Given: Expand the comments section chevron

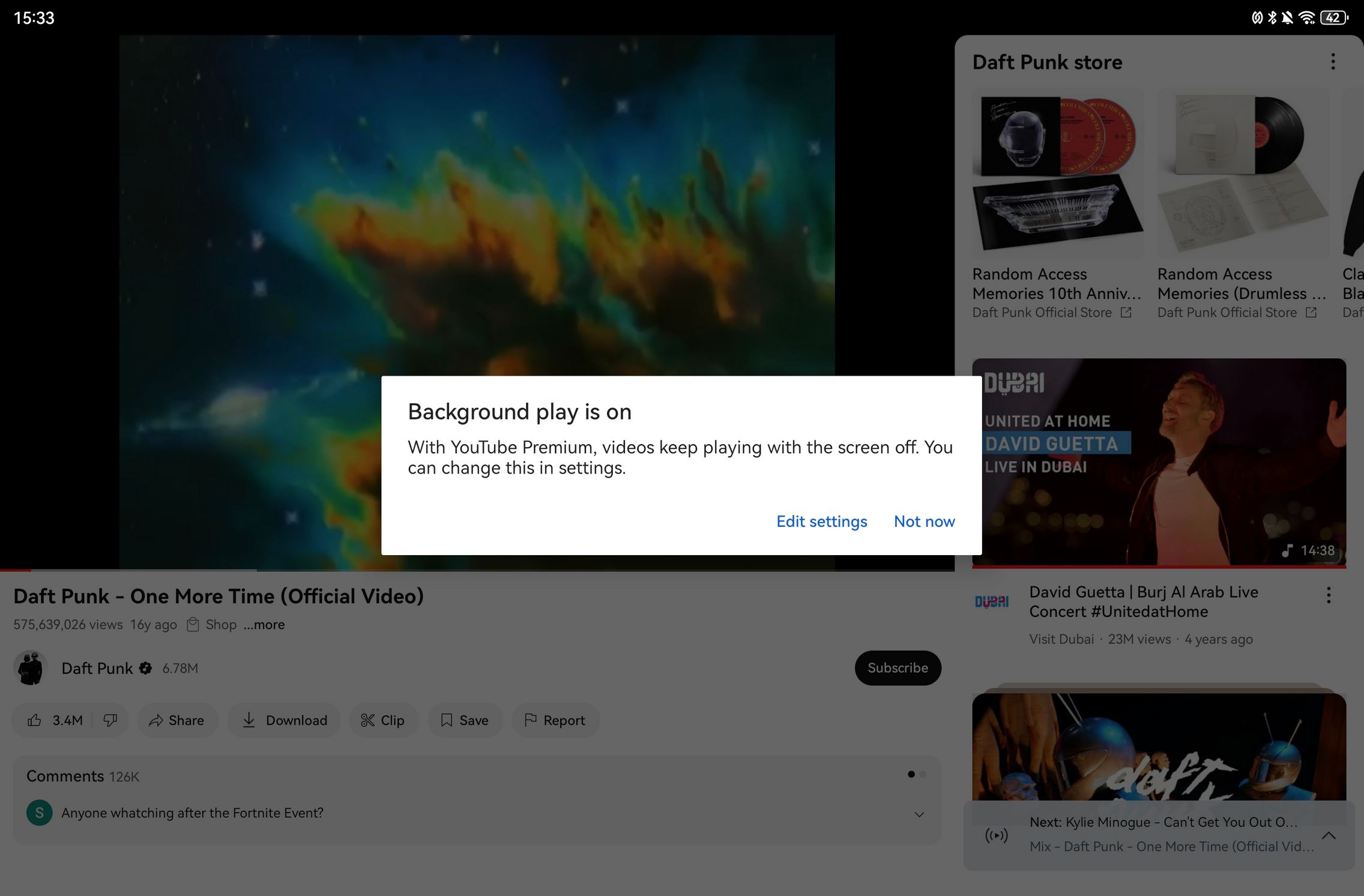Looking at the screenshot, I should tap(919, 814).
